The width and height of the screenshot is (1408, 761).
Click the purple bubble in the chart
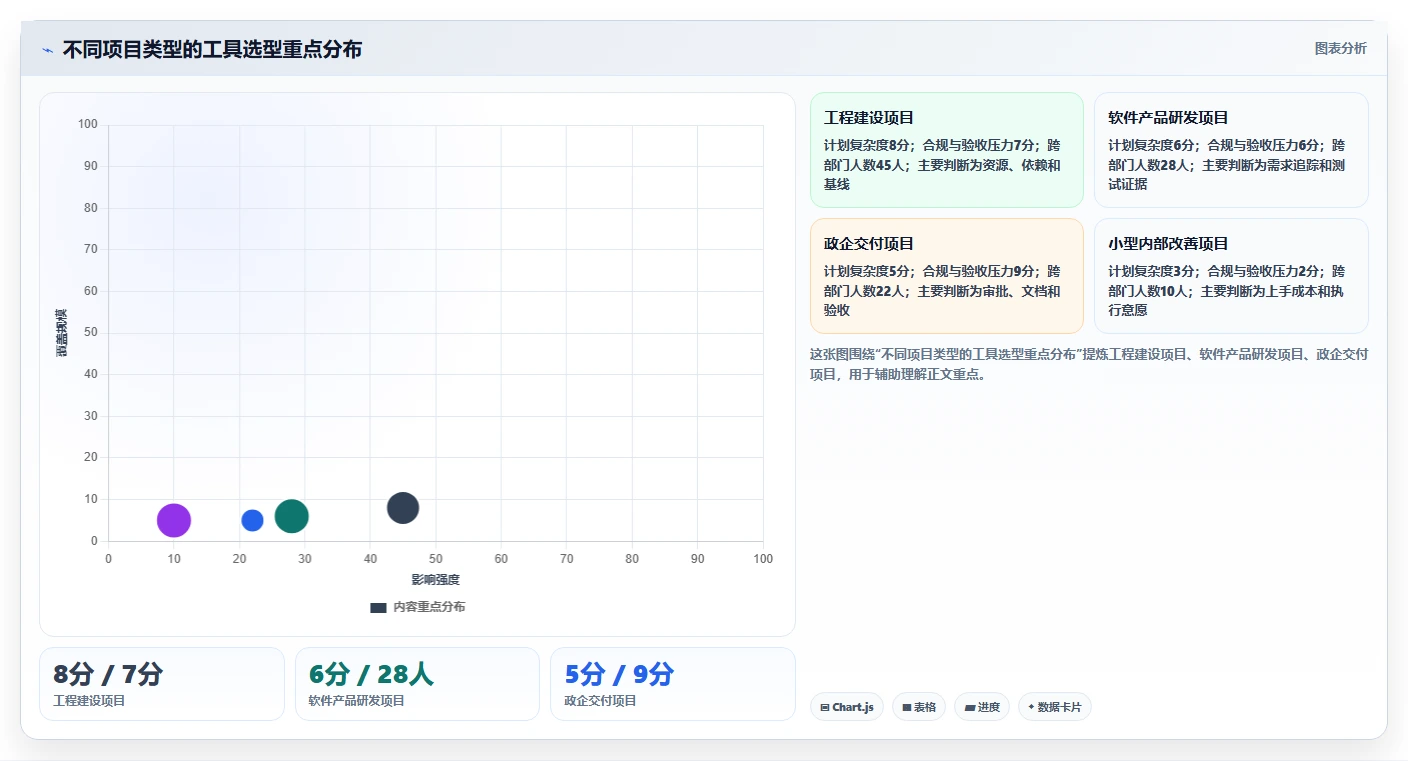pyautogui.click(x=174, y=520)
